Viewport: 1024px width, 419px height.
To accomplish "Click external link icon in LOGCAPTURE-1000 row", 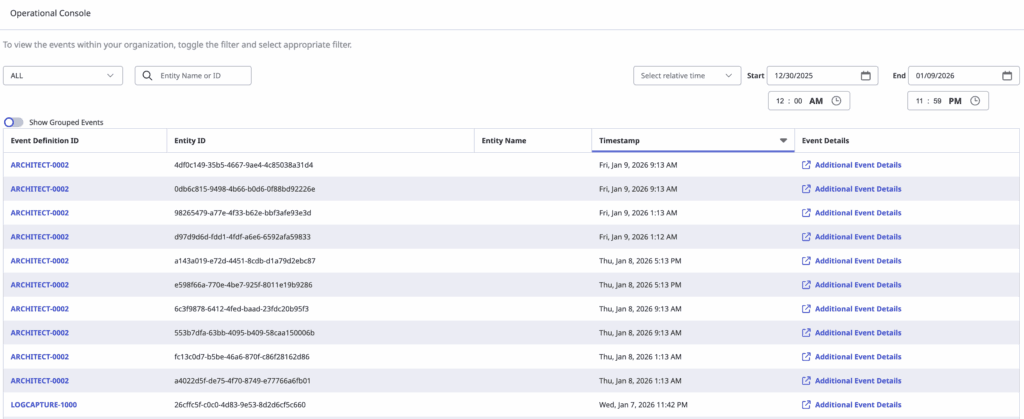I will (x=806, y=405).
